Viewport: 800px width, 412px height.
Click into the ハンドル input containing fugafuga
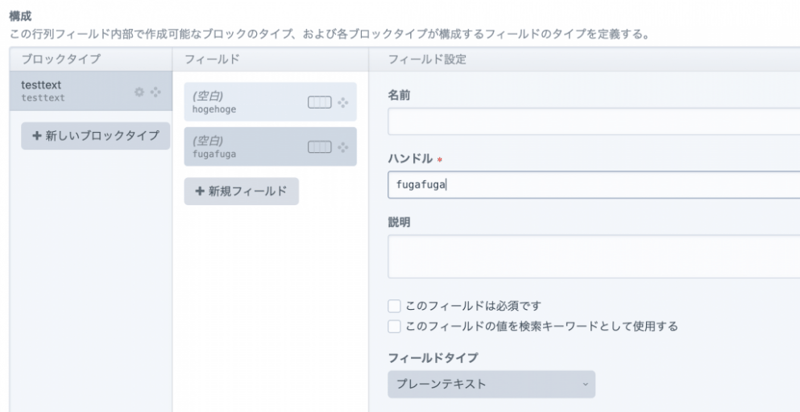[x=592, y=184]
